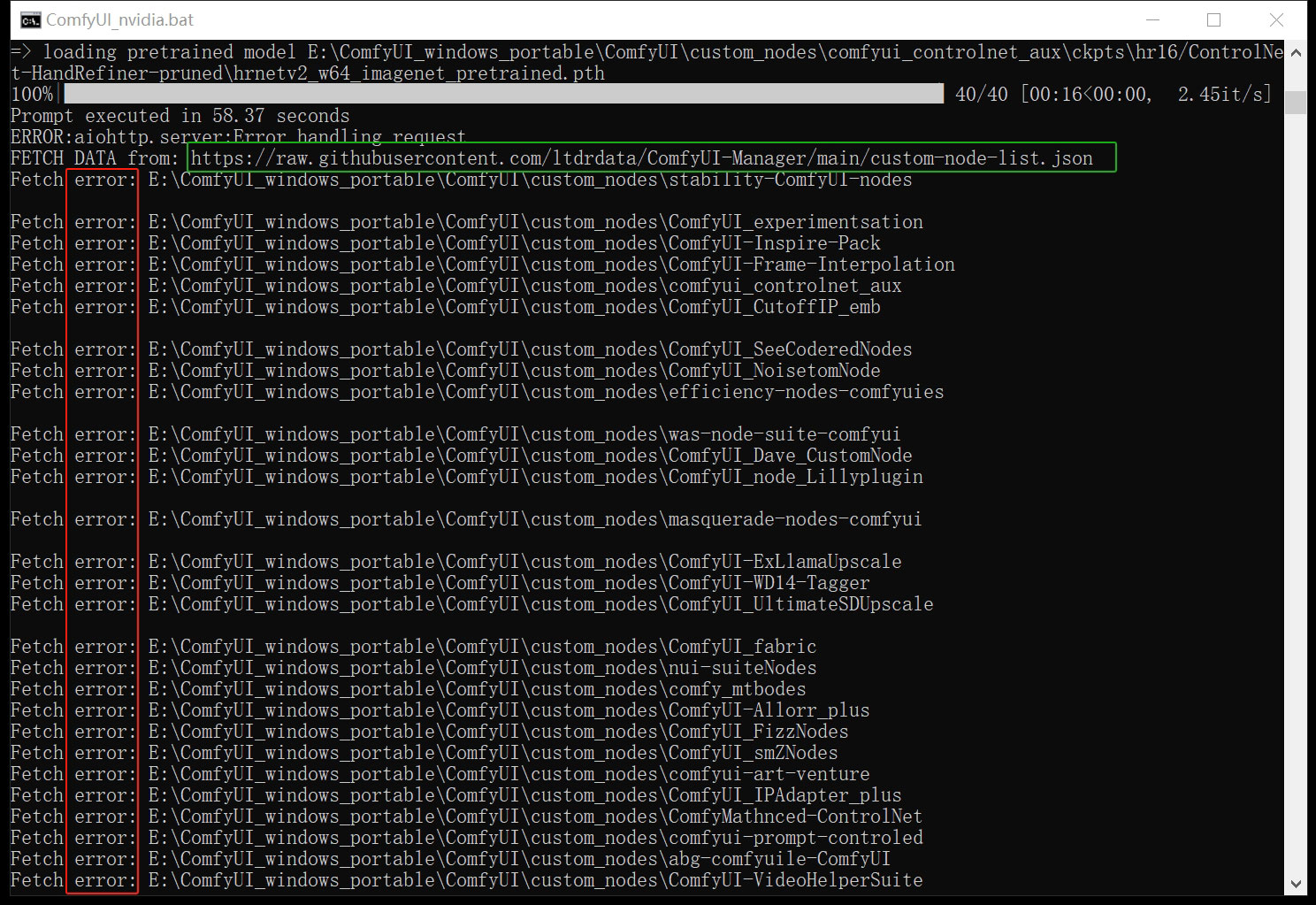Click the scrollbar up arrow
This screenshot has width=1316, height=905.
click(x=1297, y=53)
